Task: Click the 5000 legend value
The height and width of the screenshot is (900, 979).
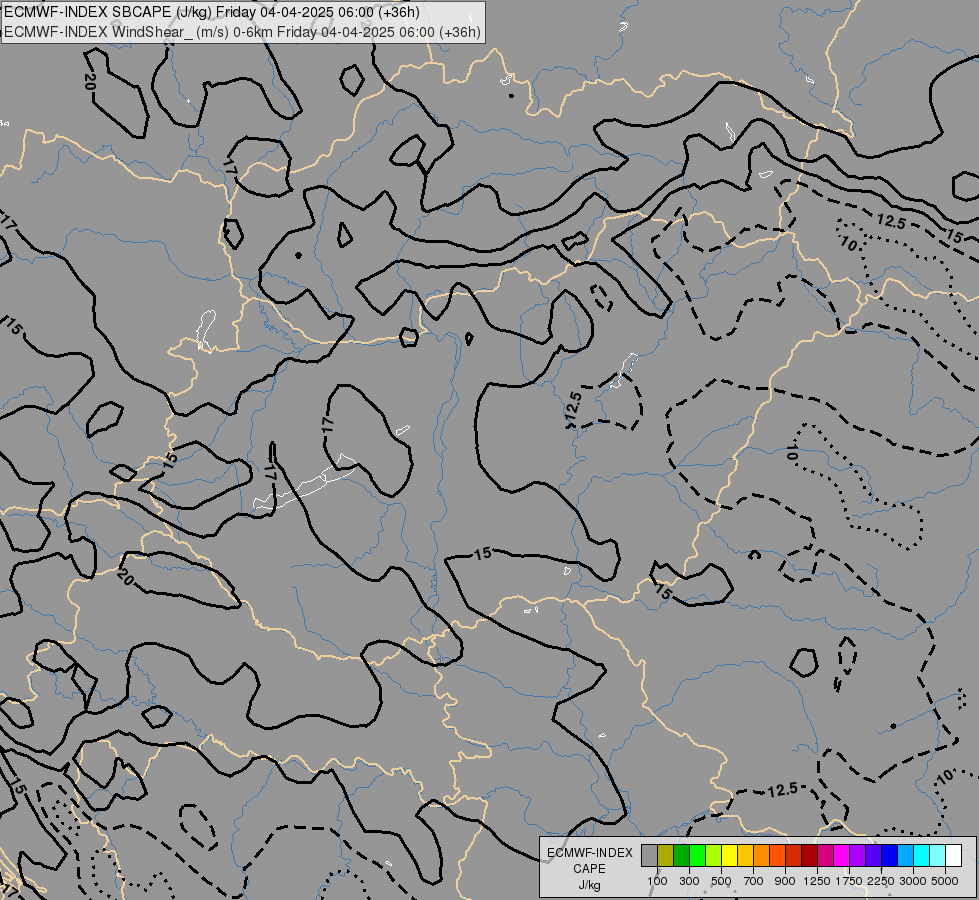Action: tap(945, 881)
